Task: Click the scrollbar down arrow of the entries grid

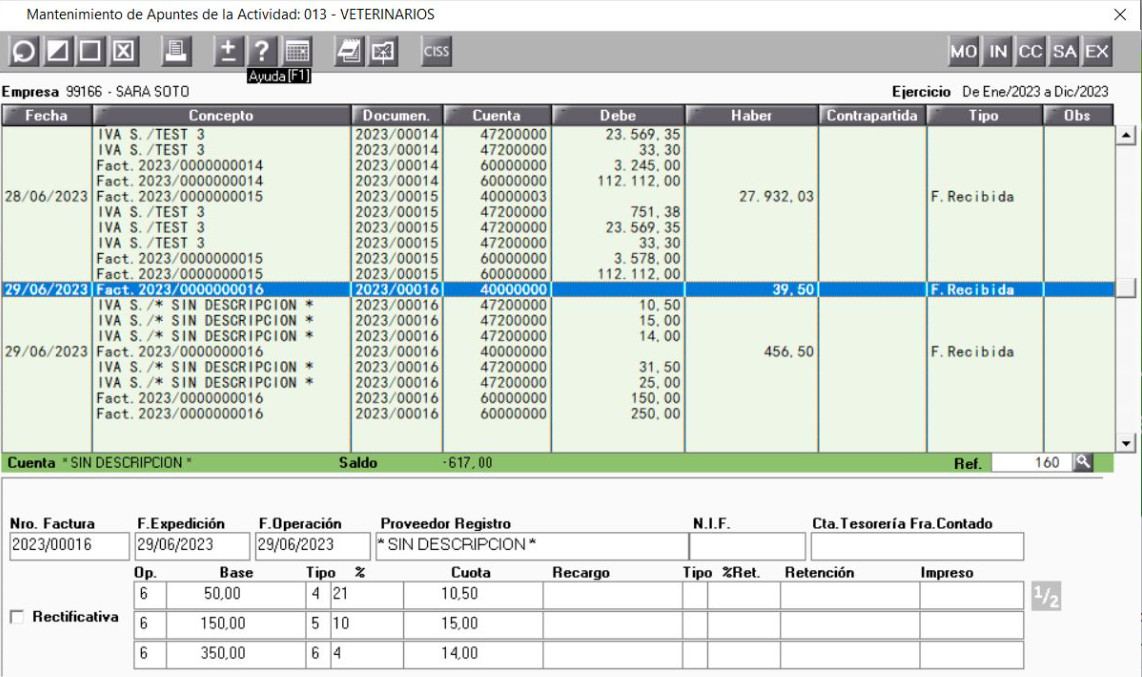Action: point(1126,443)
